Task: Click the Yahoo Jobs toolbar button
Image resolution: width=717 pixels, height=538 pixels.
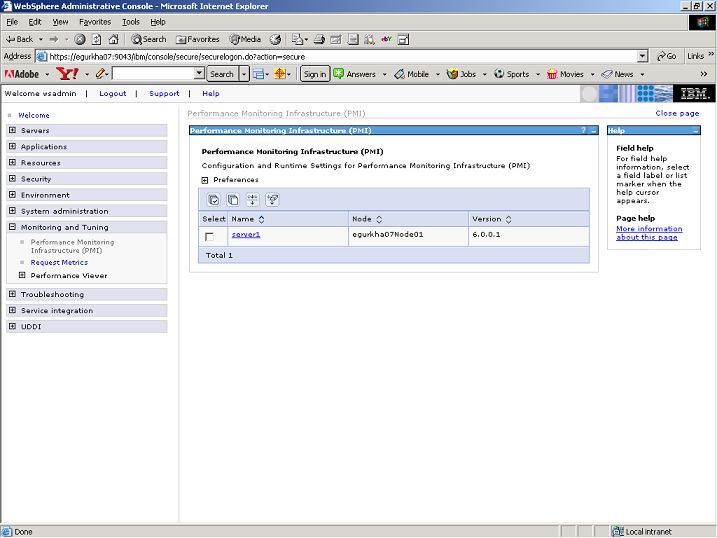Action: [461, 74]
